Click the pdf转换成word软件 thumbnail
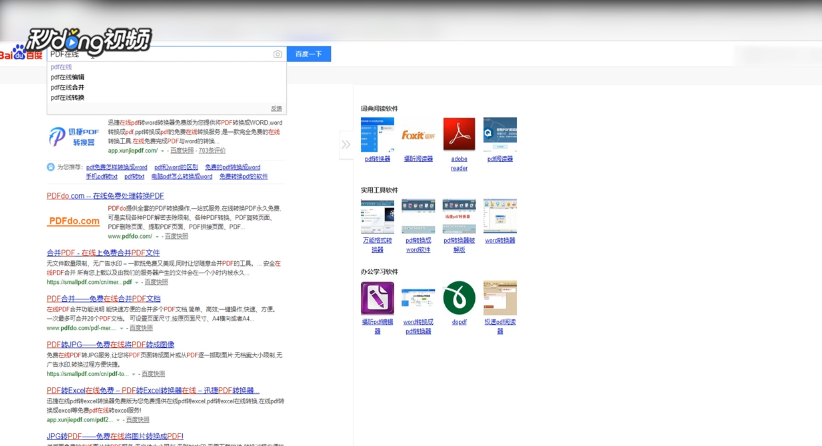The image size is (822, 446). 418,216
